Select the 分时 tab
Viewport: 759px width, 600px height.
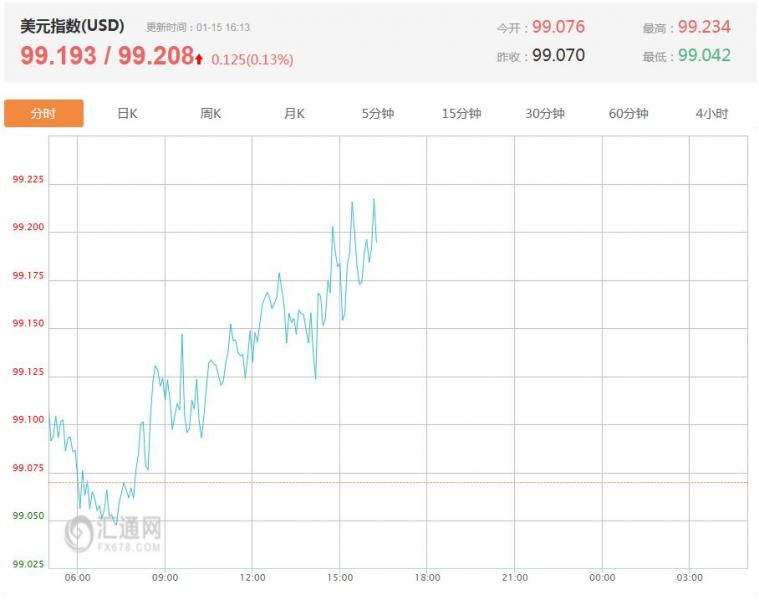click(x=43, y=114)
